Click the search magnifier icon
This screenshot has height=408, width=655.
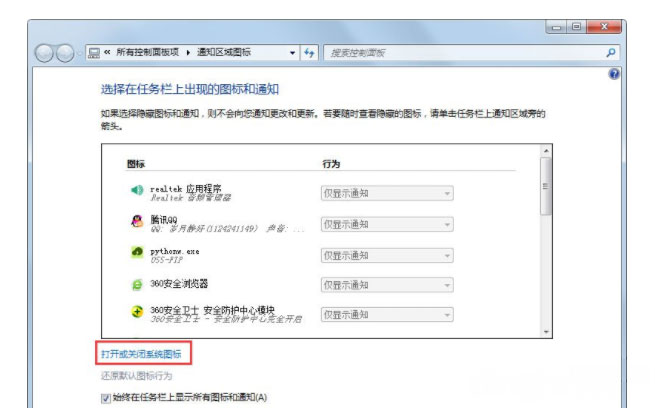coord(611,53)
